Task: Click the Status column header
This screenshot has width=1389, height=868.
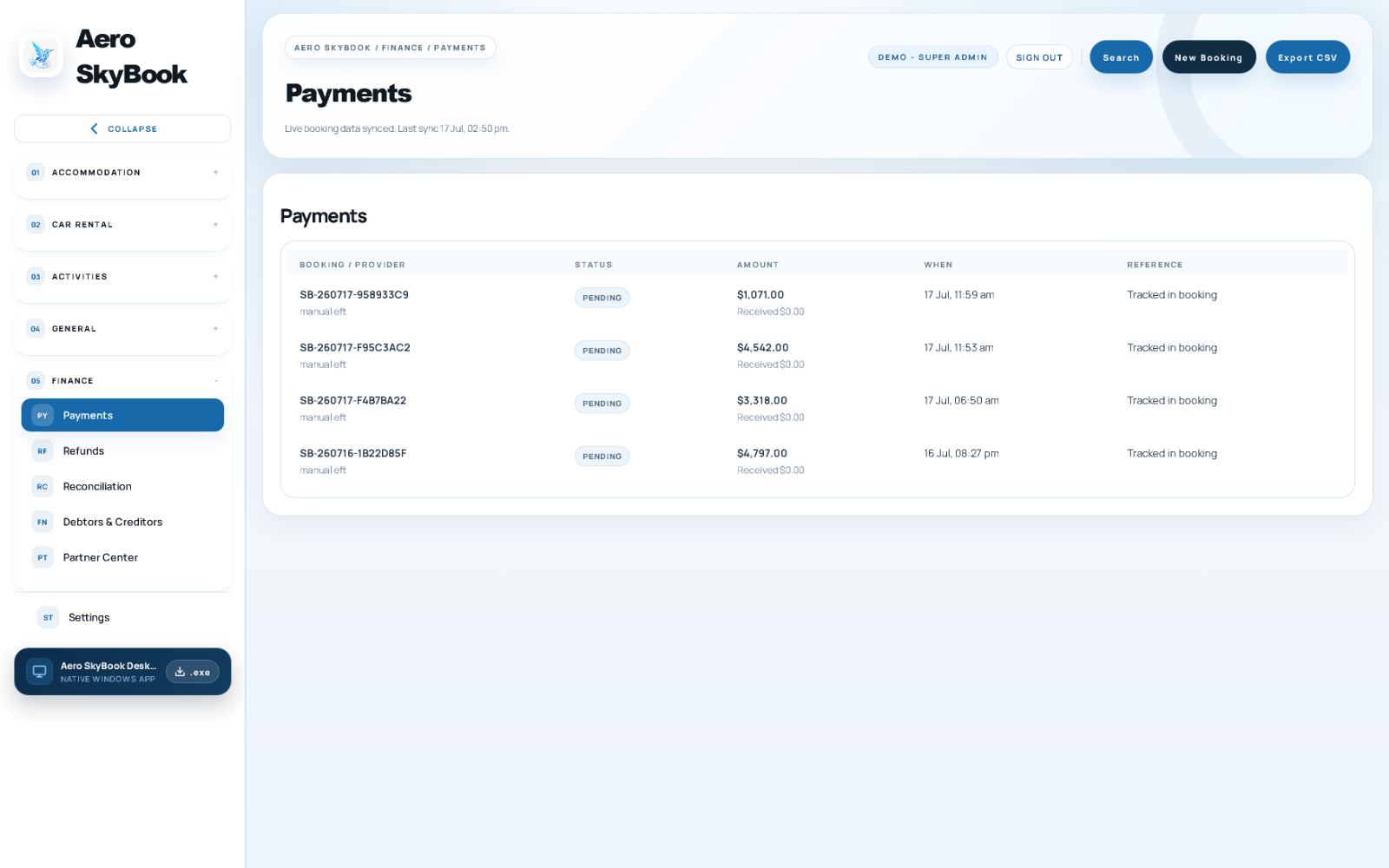Action: point(594,265)
